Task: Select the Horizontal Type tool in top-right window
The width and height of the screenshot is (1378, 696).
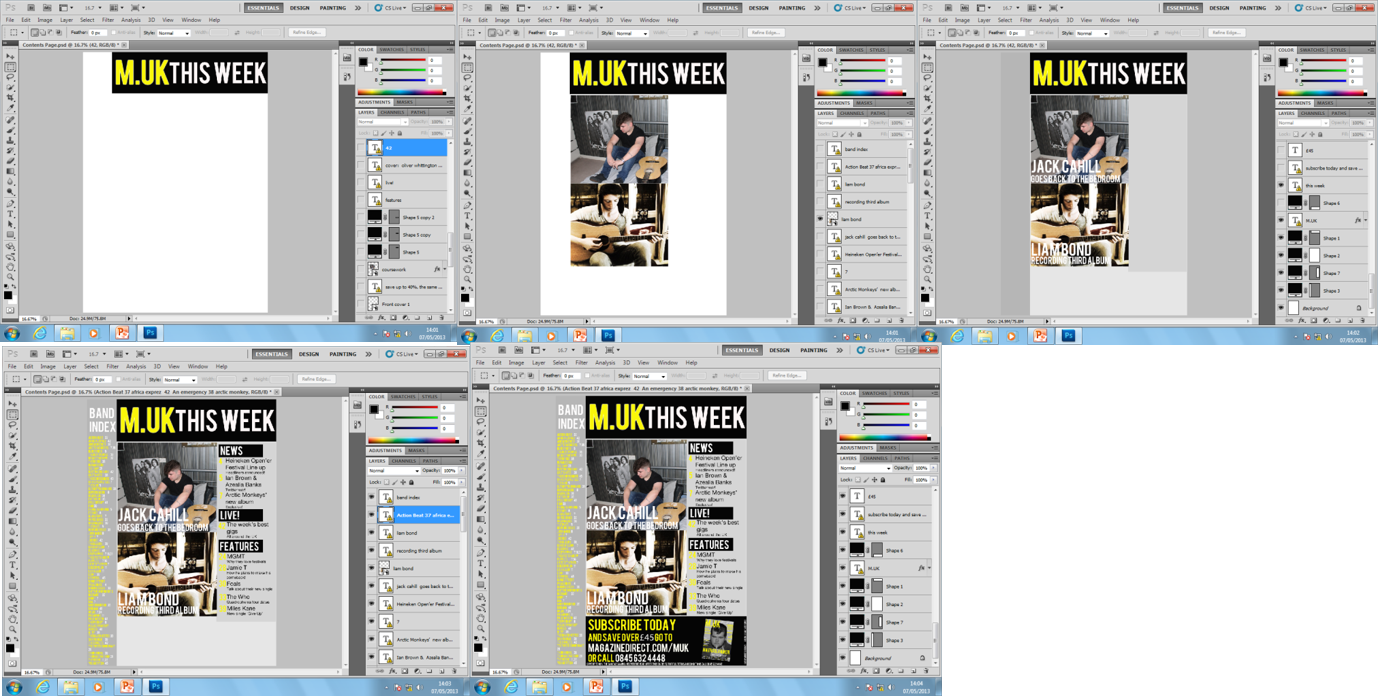Action: tap(929, 214)
